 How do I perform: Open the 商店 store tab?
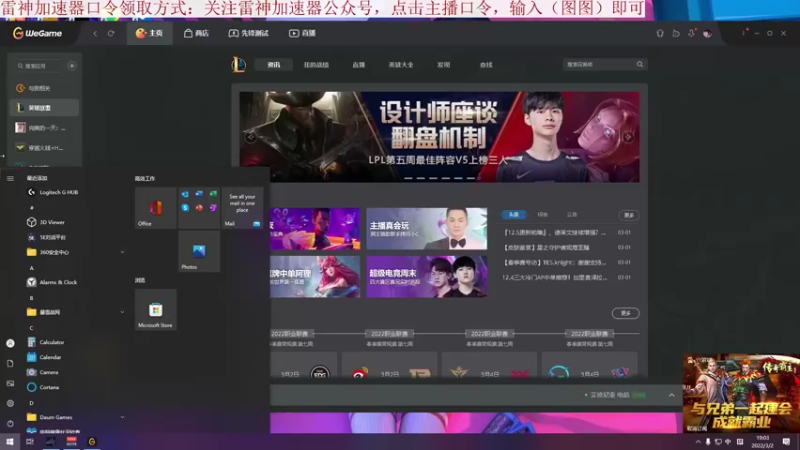click(196, 33)
